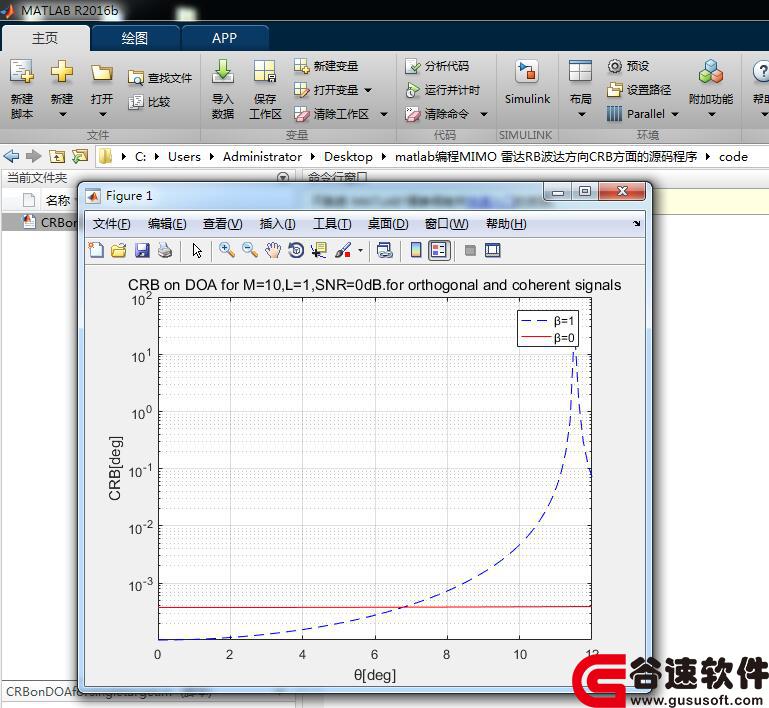Click the yellow plus New (新建) icon
The height and width of the screenshot is (708, 769).
coord(62,72)
